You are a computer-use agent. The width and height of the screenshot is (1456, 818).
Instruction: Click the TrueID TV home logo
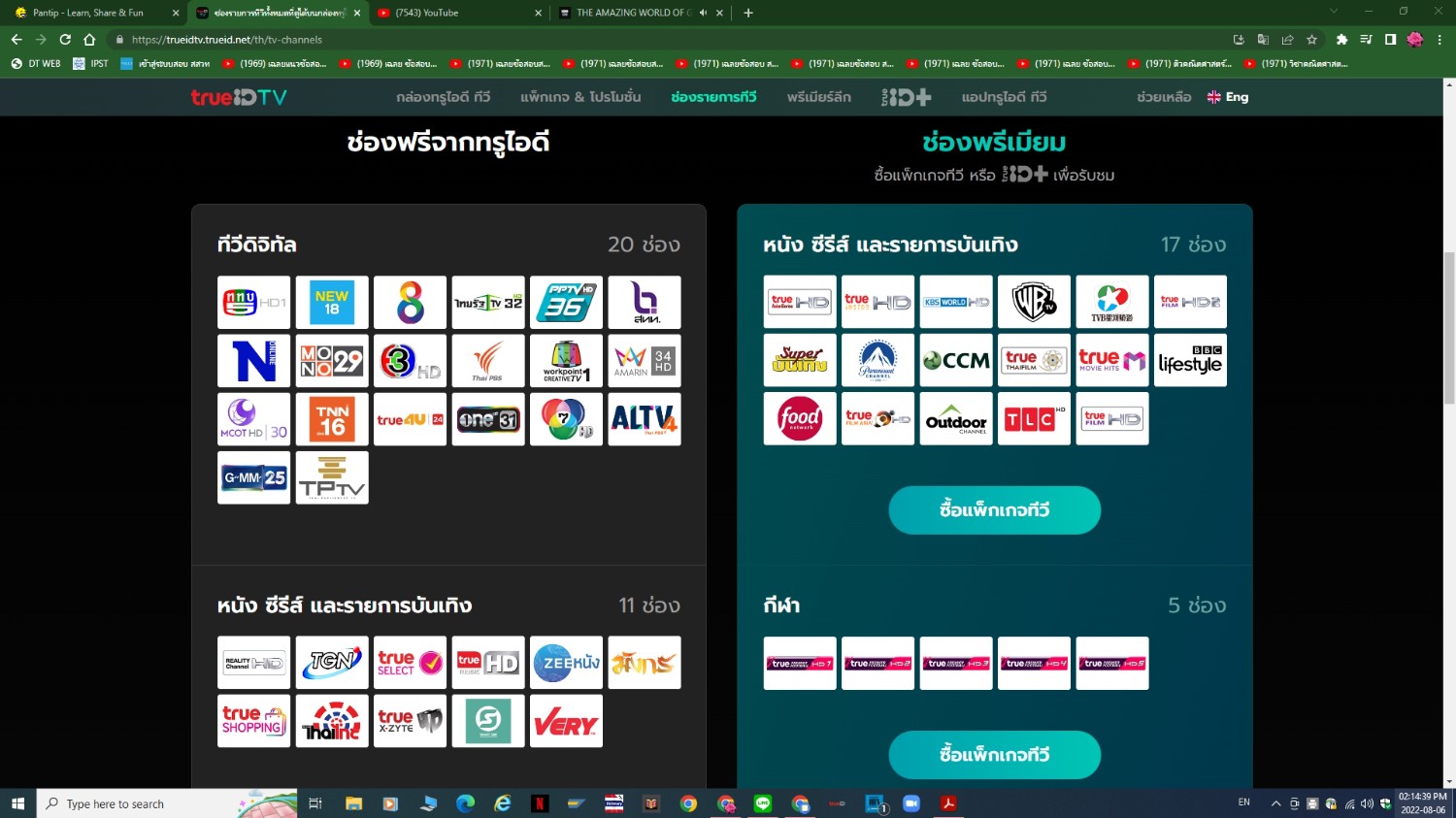click(239, 97)
